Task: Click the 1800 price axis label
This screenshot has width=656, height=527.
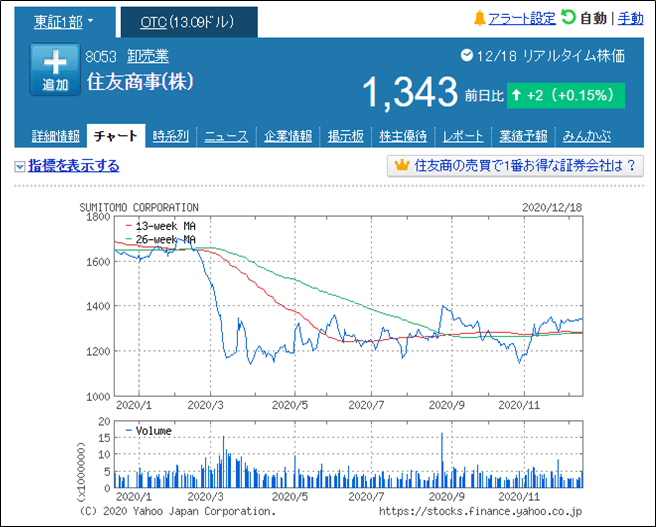Action: pos(97,217)
